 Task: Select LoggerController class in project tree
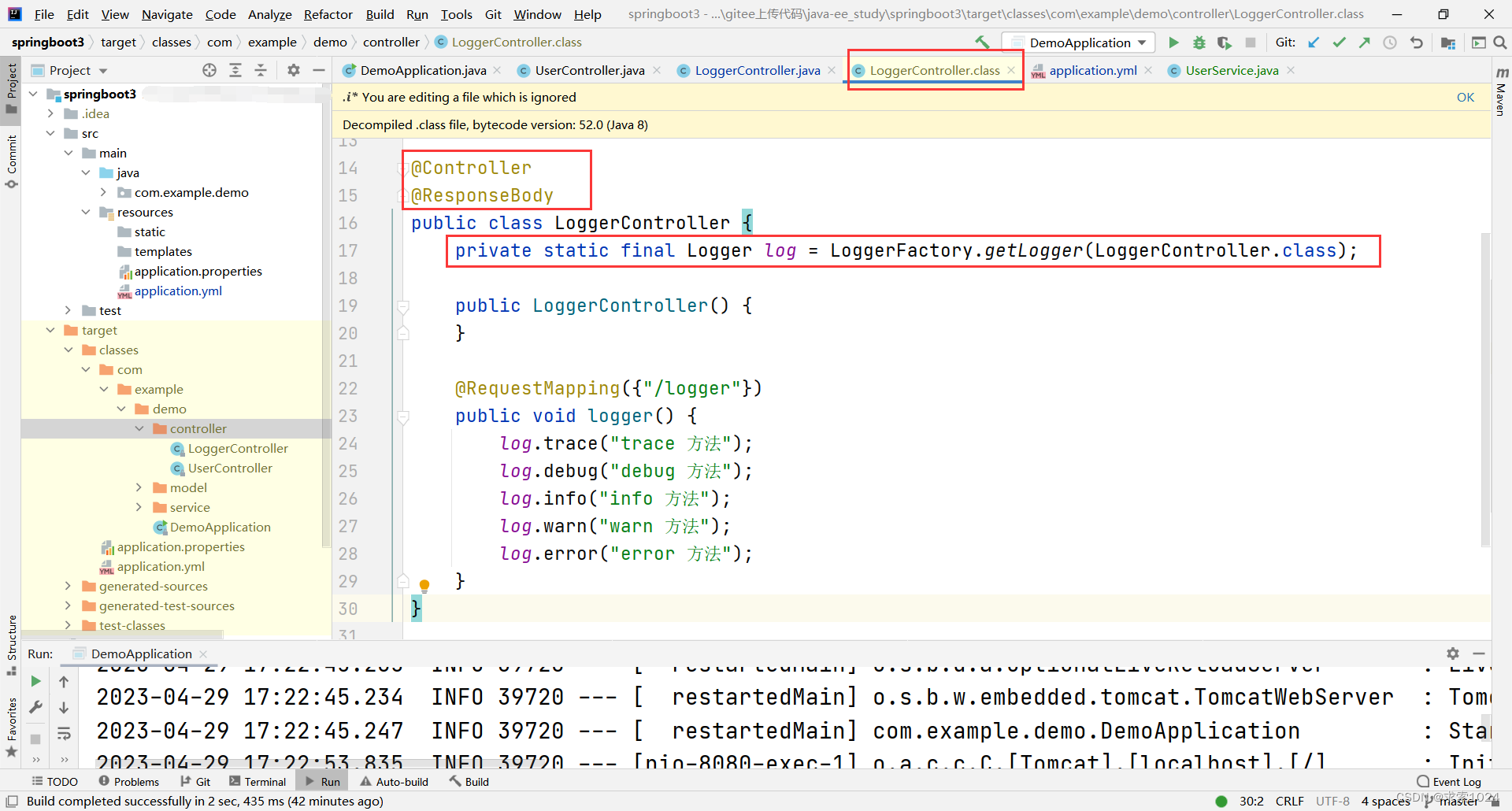(238, 448)
